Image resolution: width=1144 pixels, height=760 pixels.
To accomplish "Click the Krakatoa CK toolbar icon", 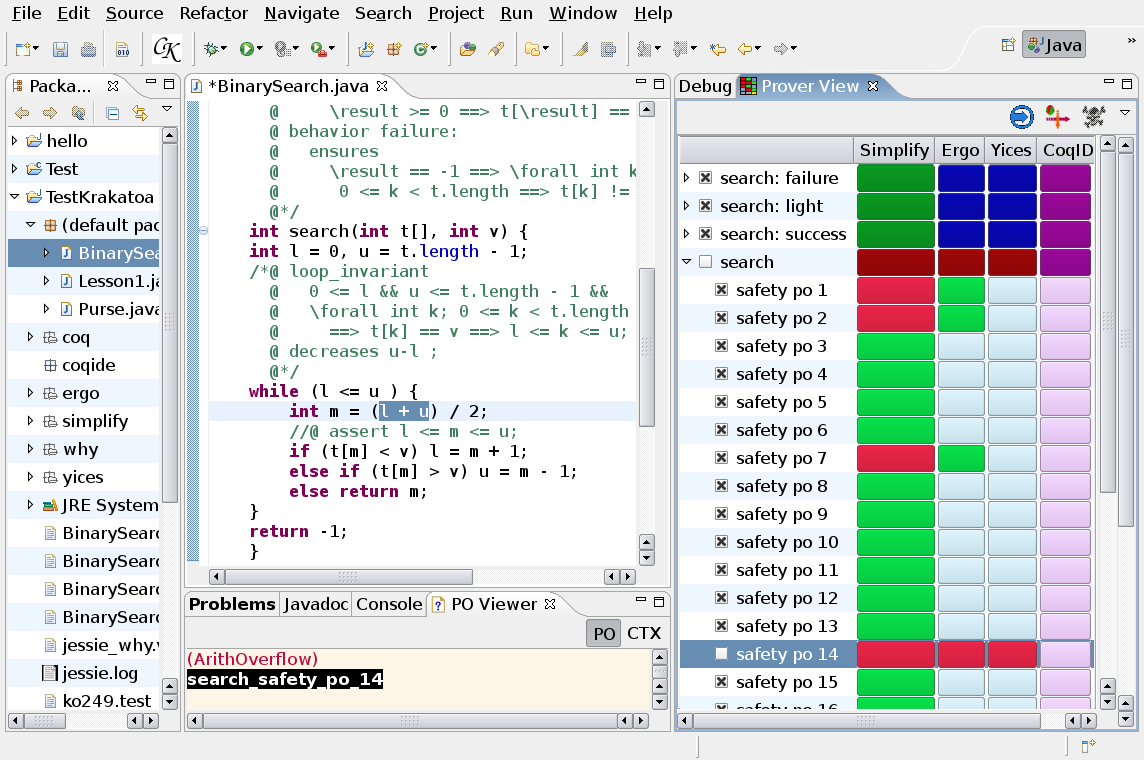I will click(x=166, y=49).
